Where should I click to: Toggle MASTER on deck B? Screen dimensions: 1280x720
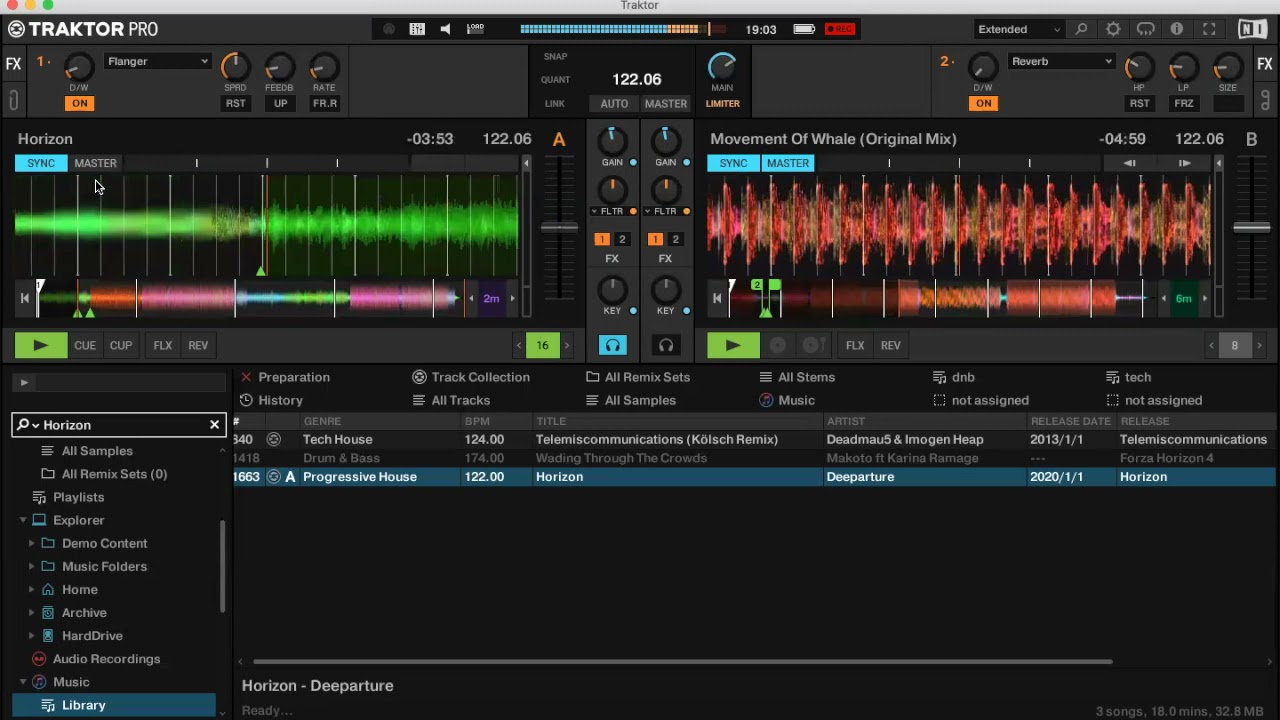tap(788, 163)
